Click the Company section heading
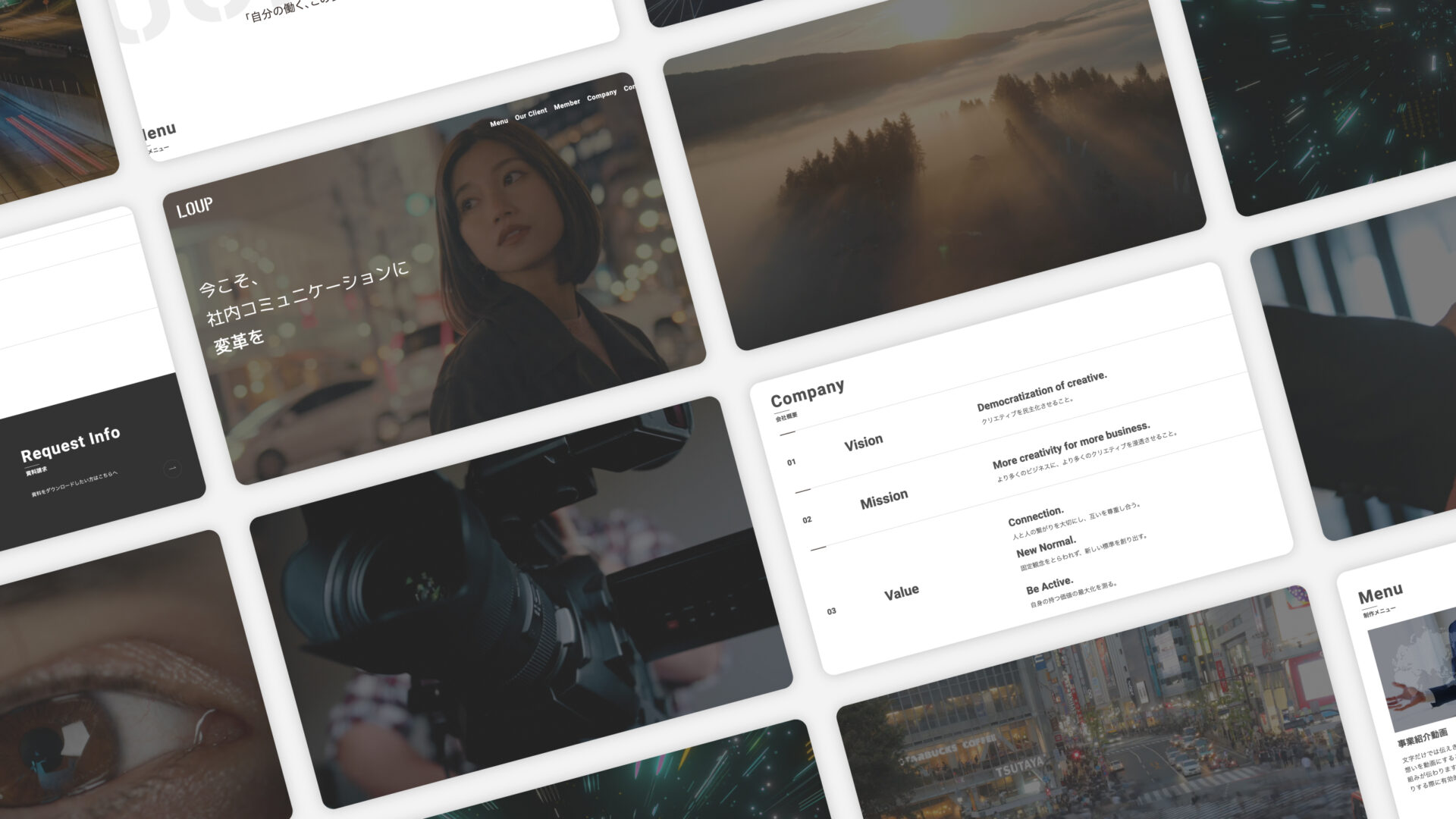The height and width of the screenshot is (819, 1456). (807, 393)
